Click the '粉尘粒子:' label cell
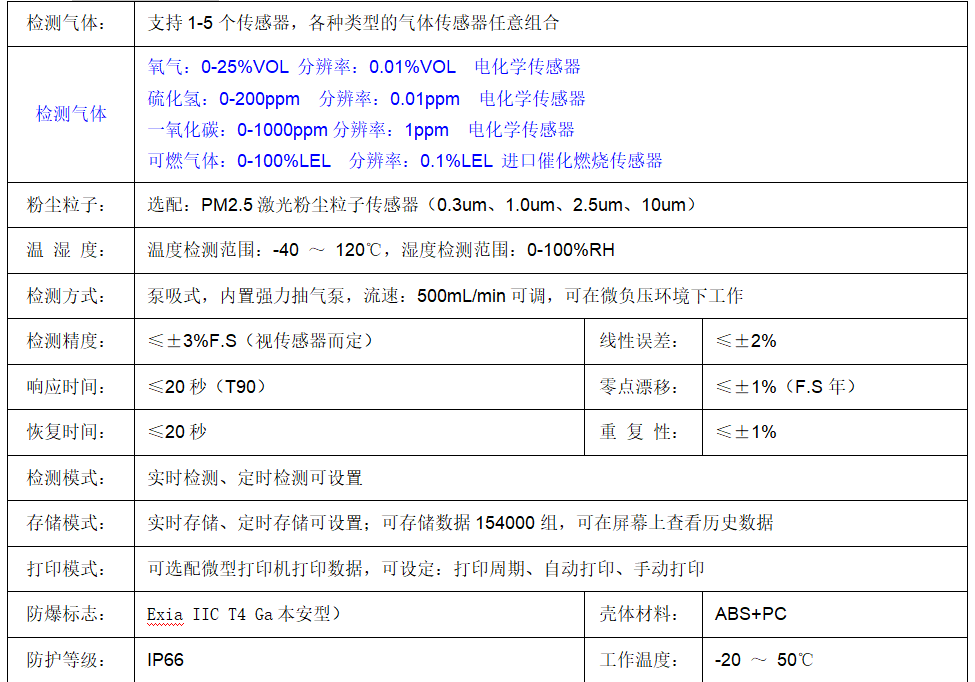The height and width of the screenshot is (682, 975). point(71,205)
